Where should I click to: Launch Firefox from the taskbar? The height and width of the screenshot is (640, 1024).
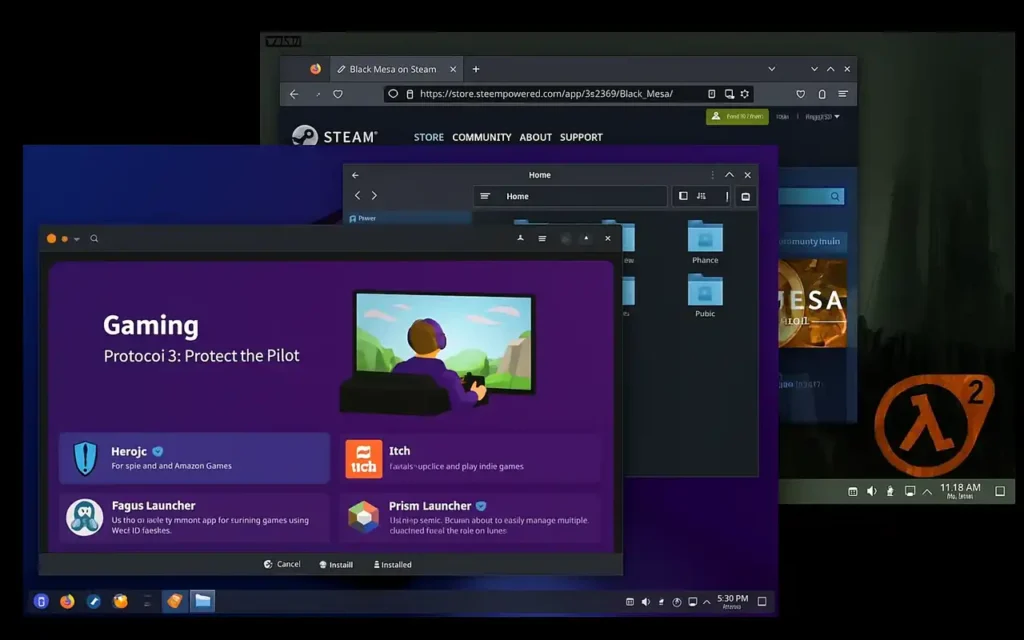[x=66, y=601]
